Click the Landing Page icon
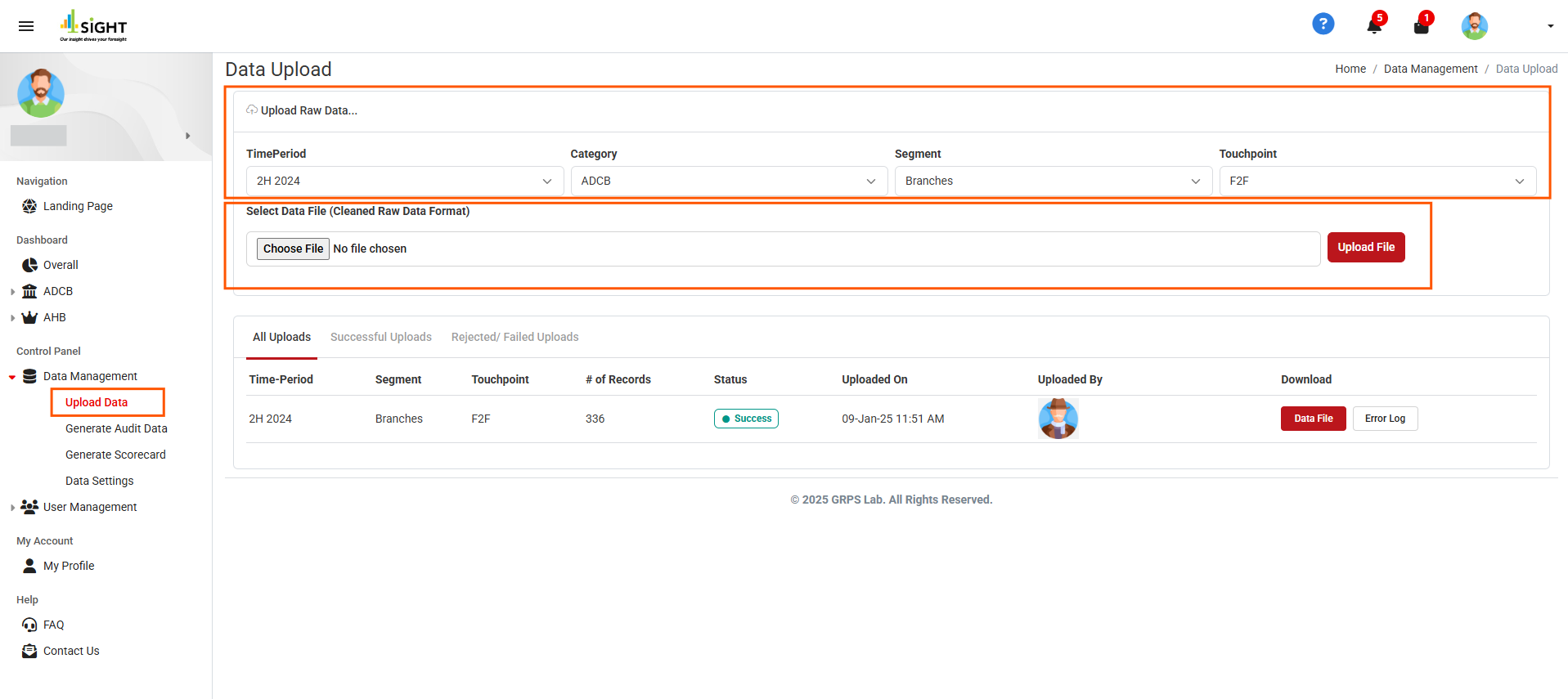1568x699 pixels. click(29, 206)
